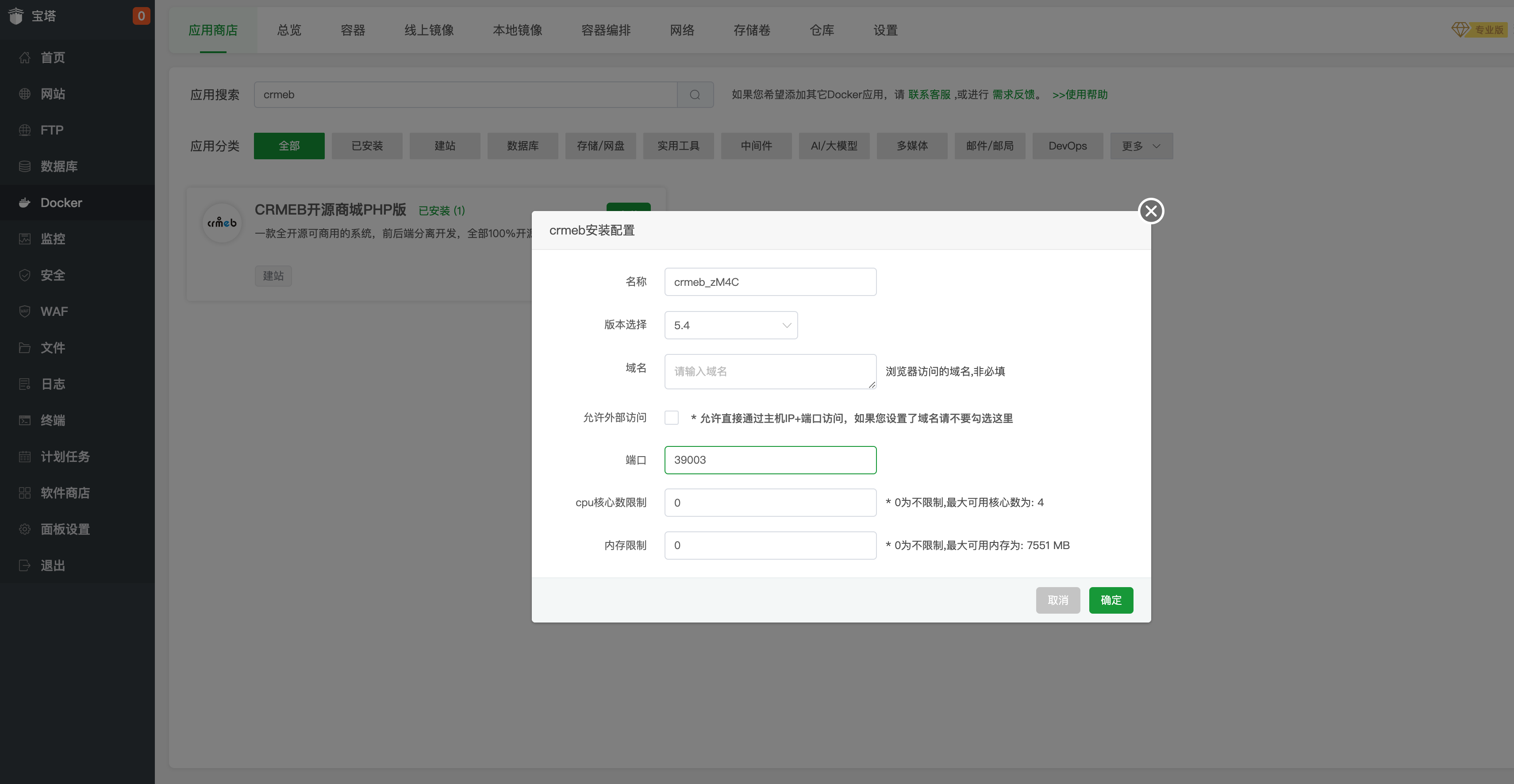Click the database icon in sidebar
The width and height of the screenshot is (1514, 784).
point(25,166)
